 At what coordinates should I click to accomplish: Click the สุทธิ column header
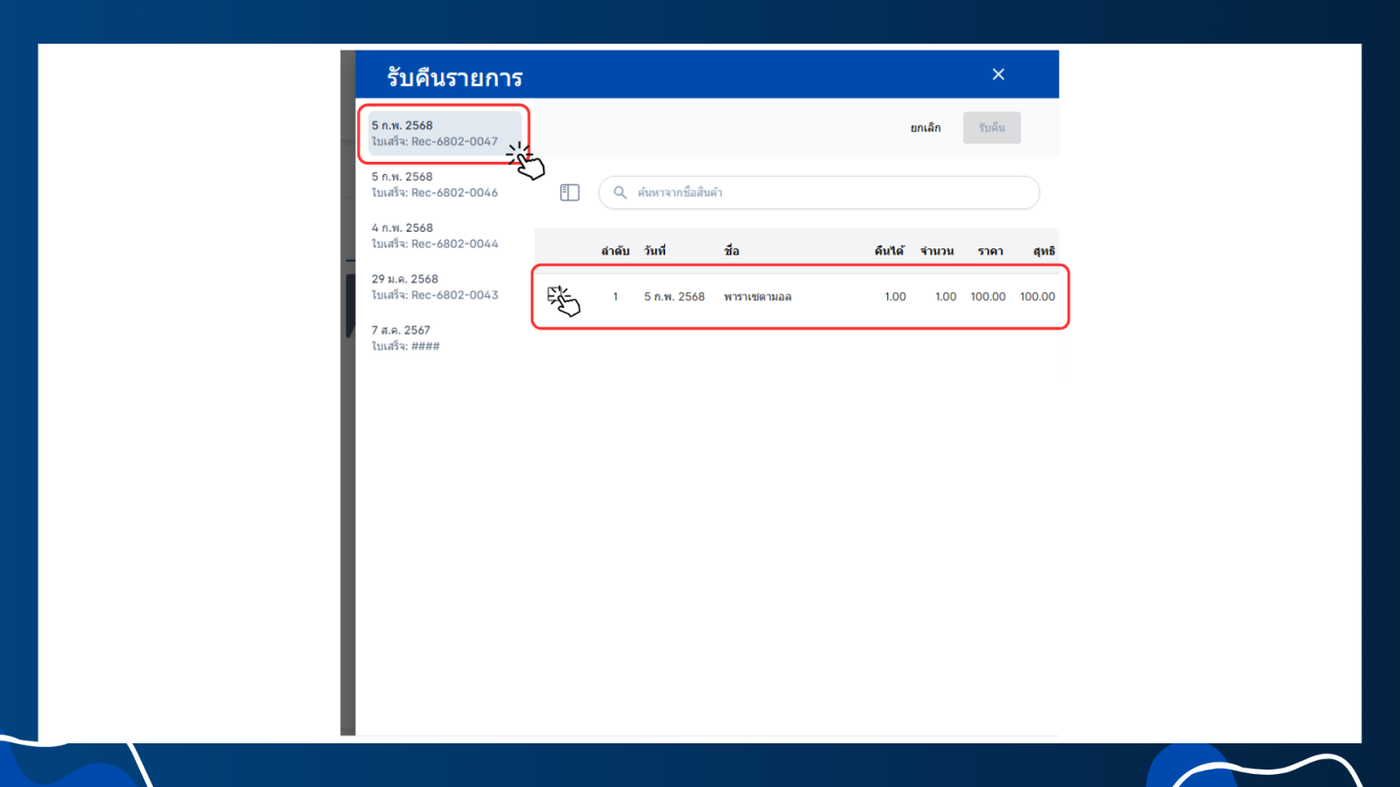[1044, 251]
